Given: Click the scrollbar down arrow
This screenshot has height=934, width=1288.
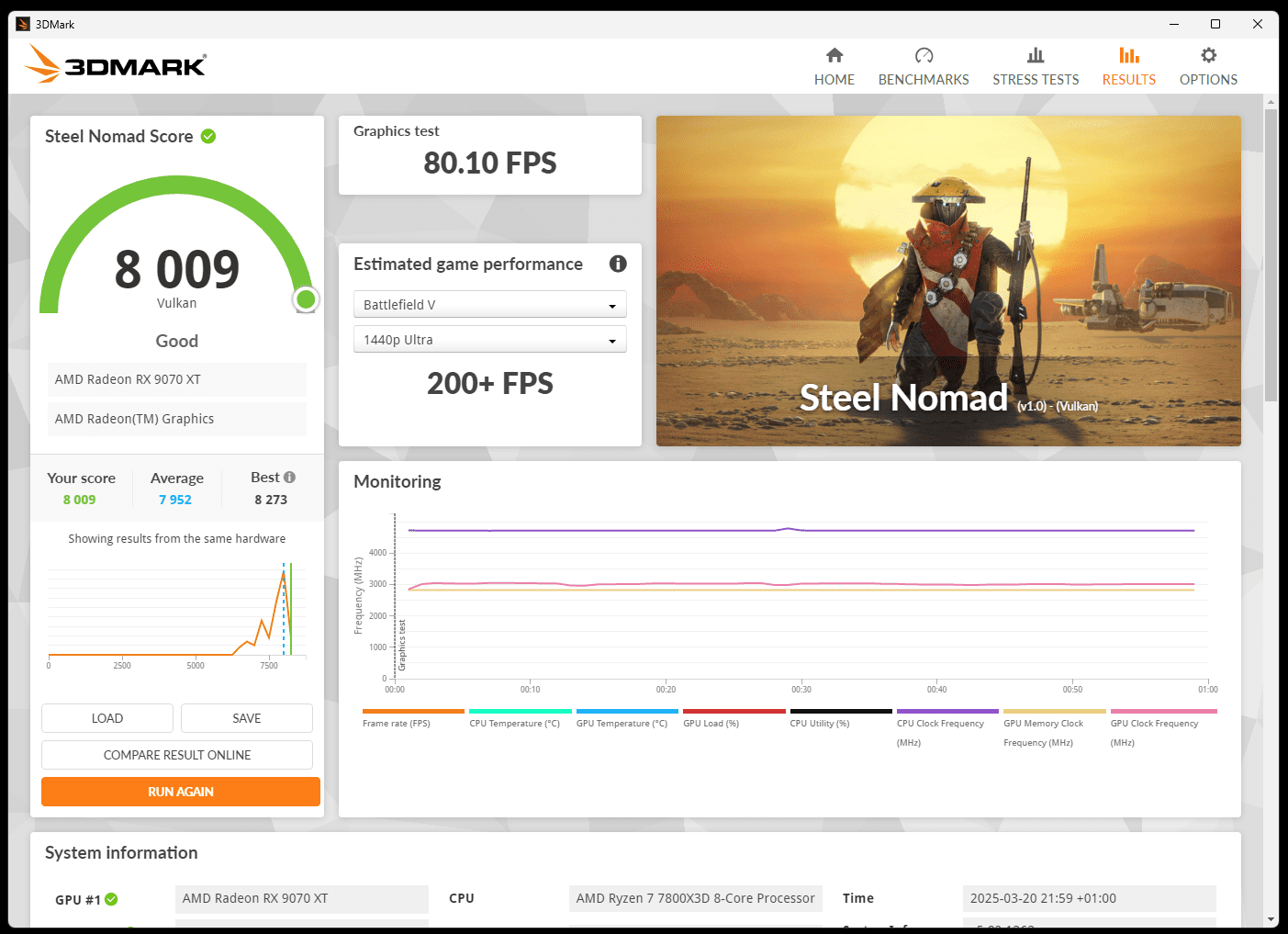Looking at the screenshot, I should tap(1271, 918).
